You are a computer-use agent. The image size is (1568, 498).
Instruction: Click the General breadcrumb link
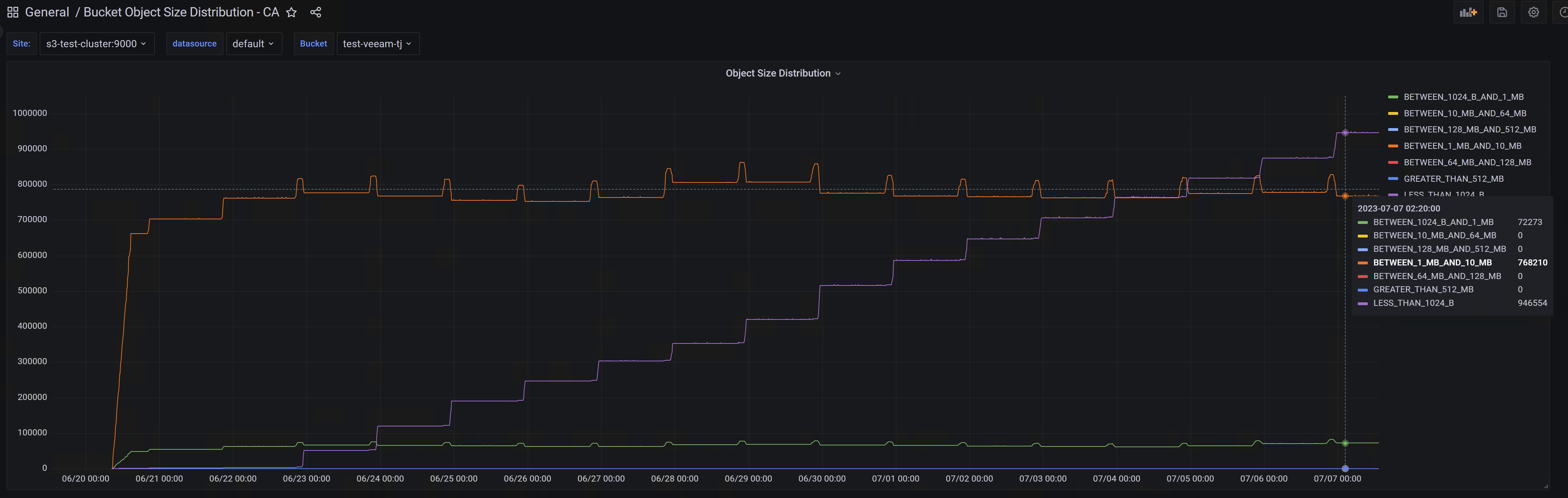pos(47,12)
